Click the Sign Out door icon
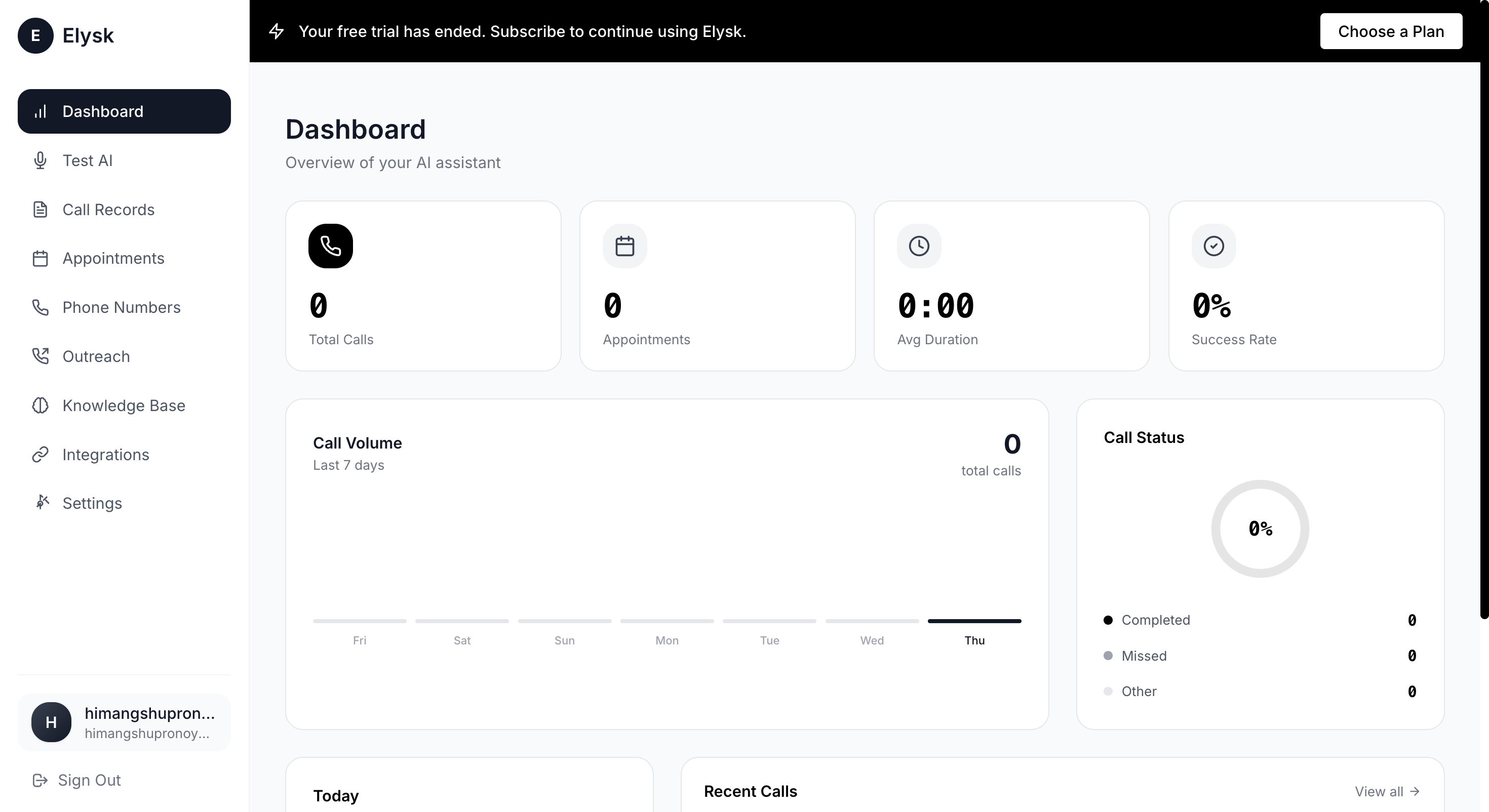 tap(40, 780)
